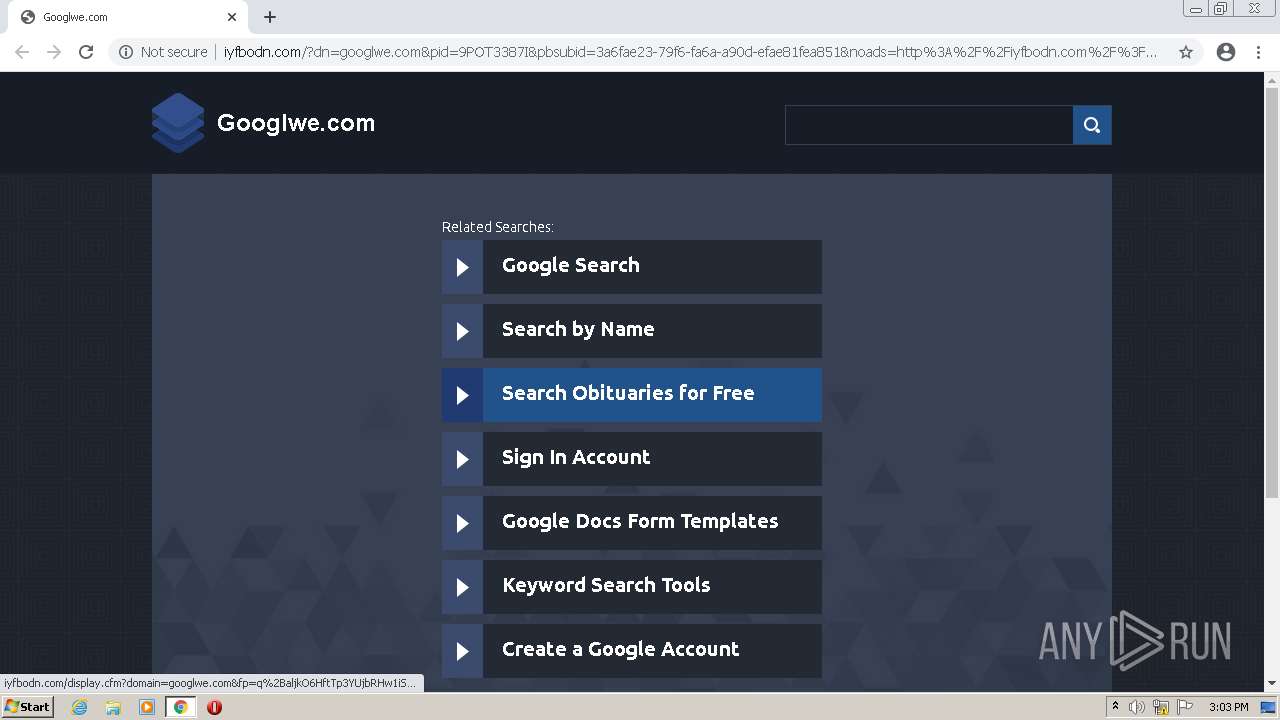
Task: Open Internet Explorer from the taskbar
Action: pos(80,707)
